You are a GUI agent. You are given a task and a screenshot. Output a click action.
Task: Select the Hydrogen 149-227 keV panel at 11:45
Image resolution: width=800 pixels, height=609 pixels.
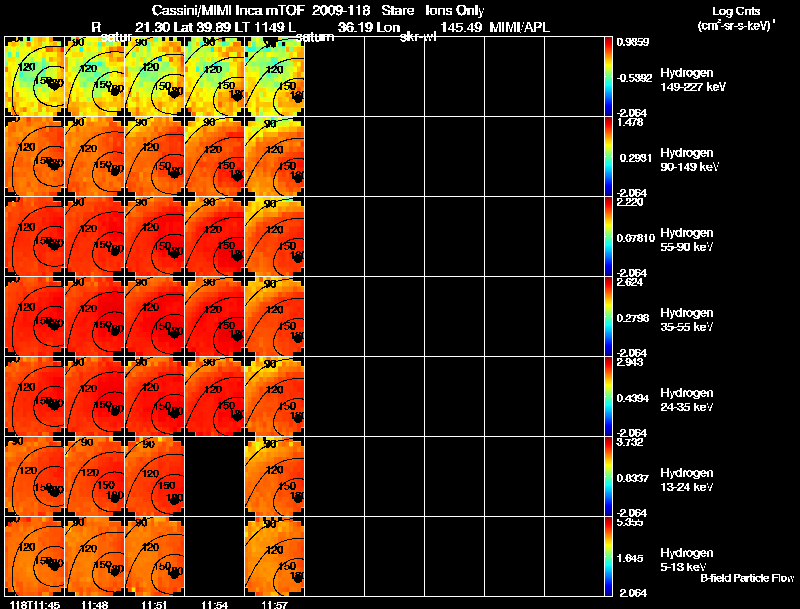pyautogui.click(x=35, y=77)
